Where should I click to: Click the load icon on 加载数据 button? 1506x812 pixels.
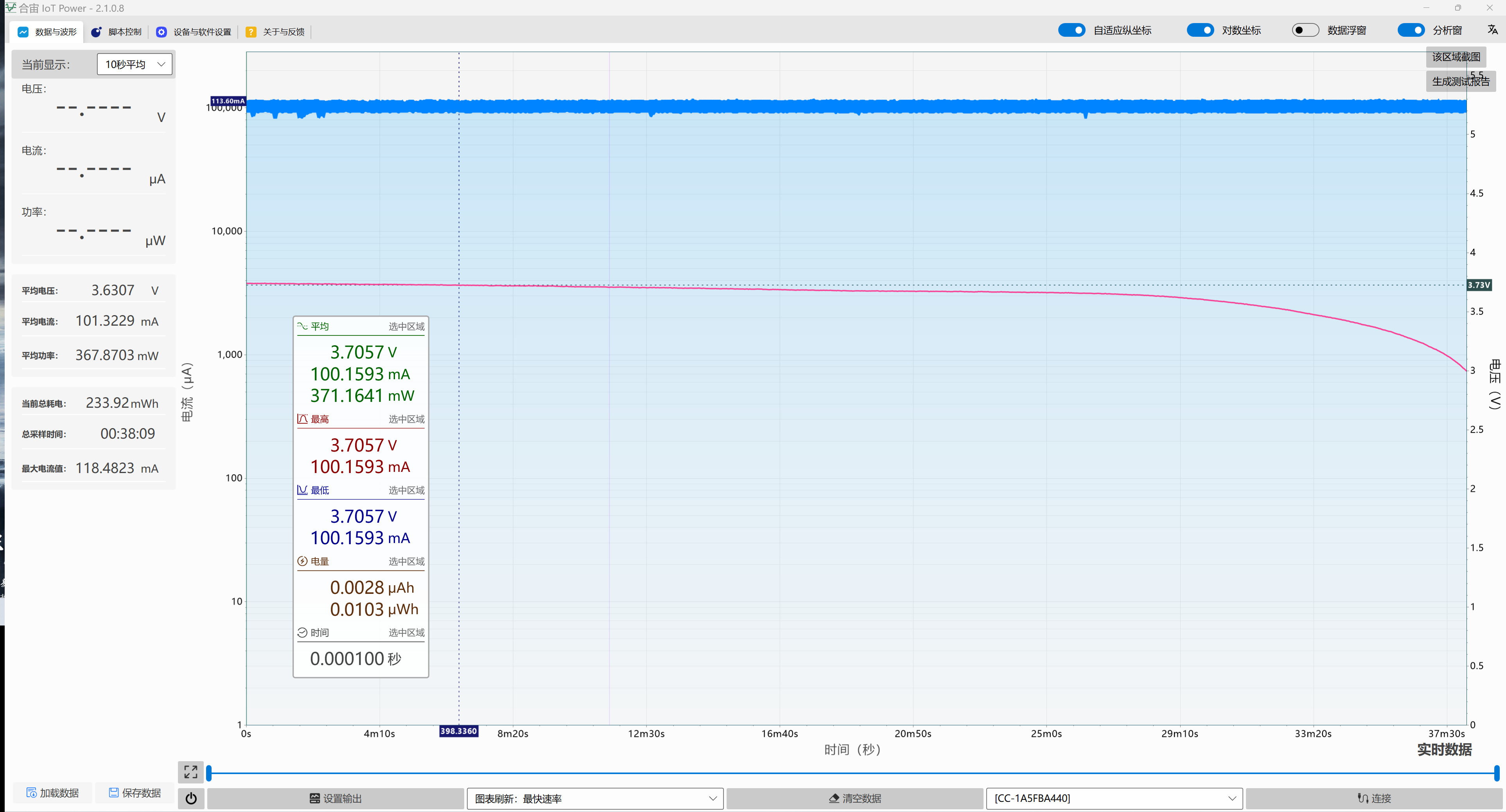[x=32, y=793]
